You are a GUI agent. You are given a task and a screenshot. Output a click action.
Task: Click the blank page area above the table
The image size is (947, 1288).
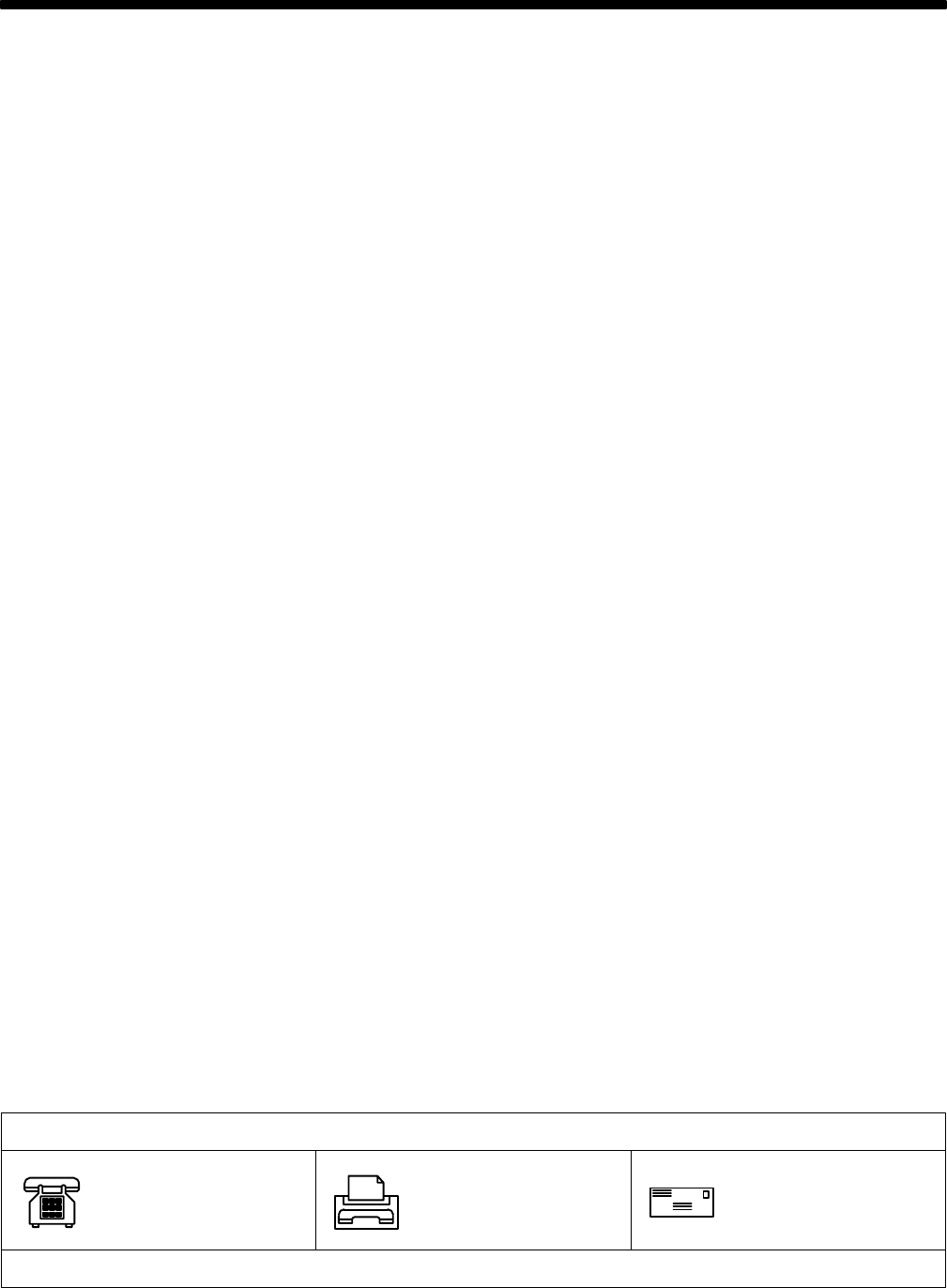[473, 563]
